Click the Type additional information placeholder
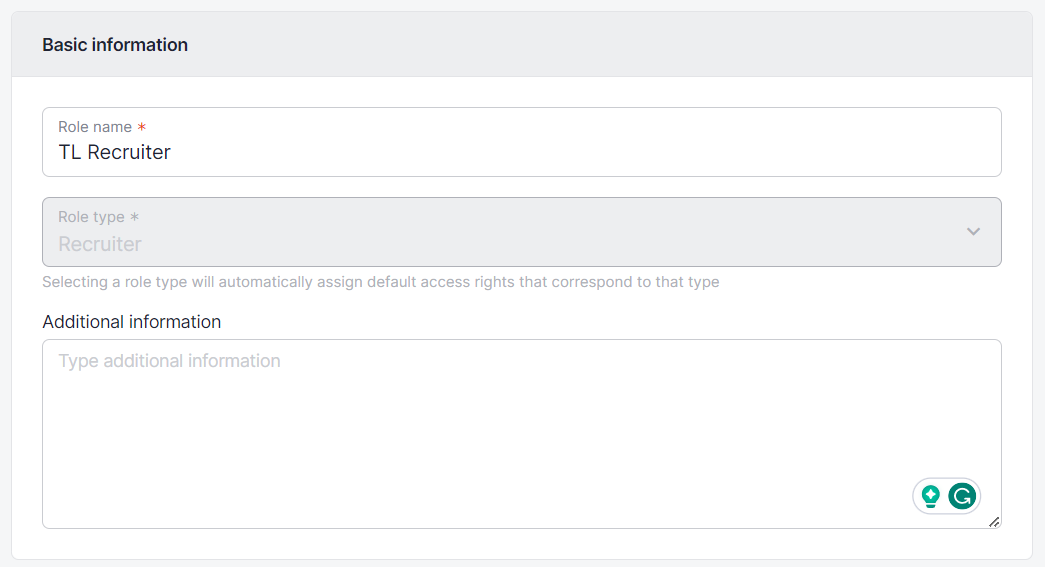 [169, 361]
